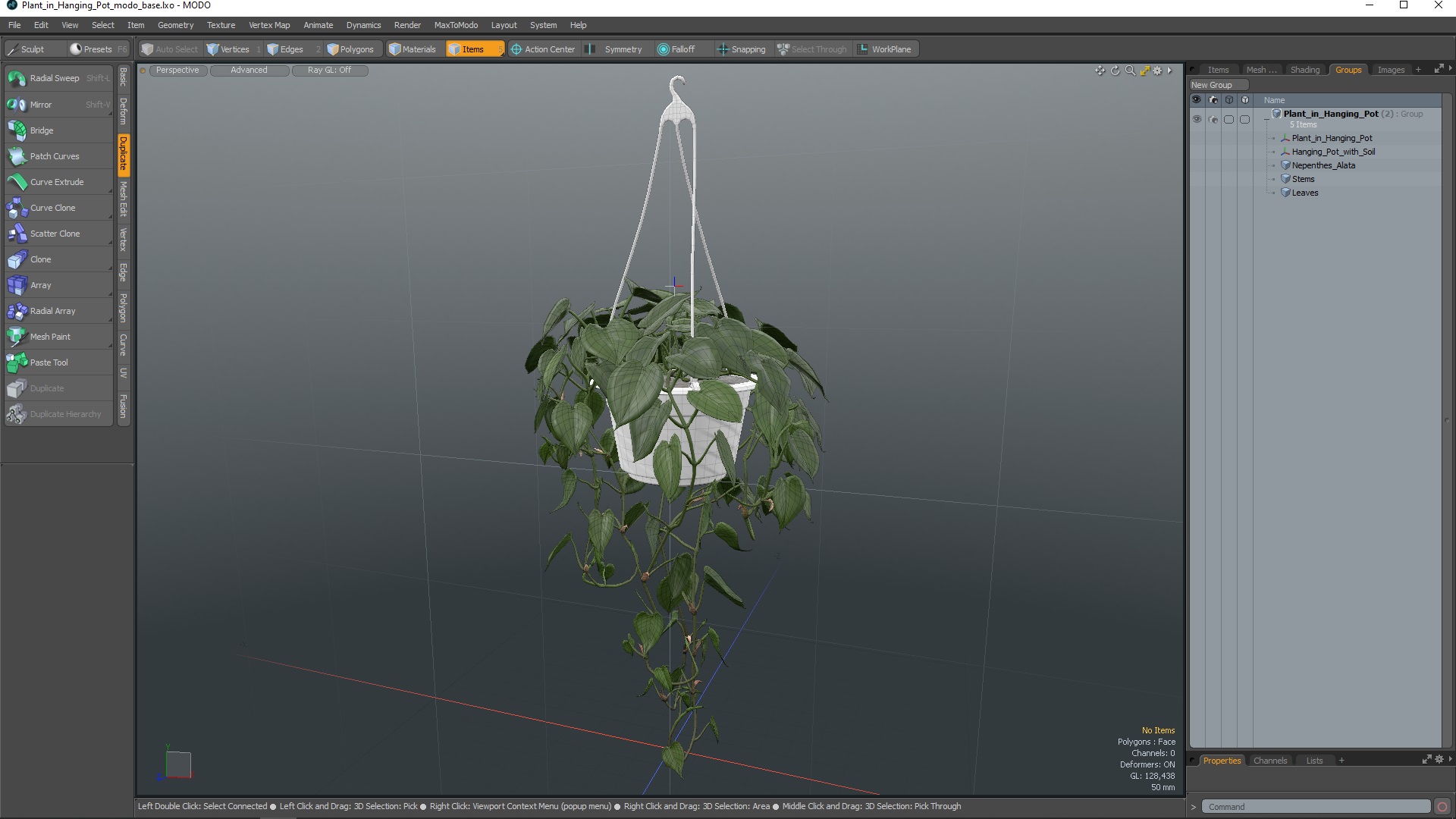
Task: Toggle Snapping in the toolbar
Action: pos(741,49)
